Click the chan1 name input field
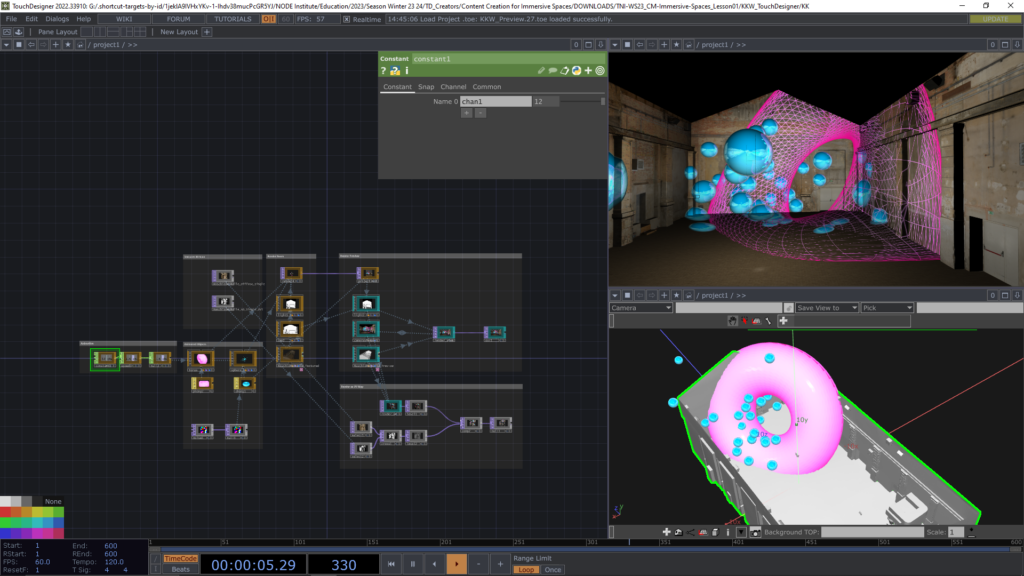Screen dimensions: 1024x576 [495, 101]
